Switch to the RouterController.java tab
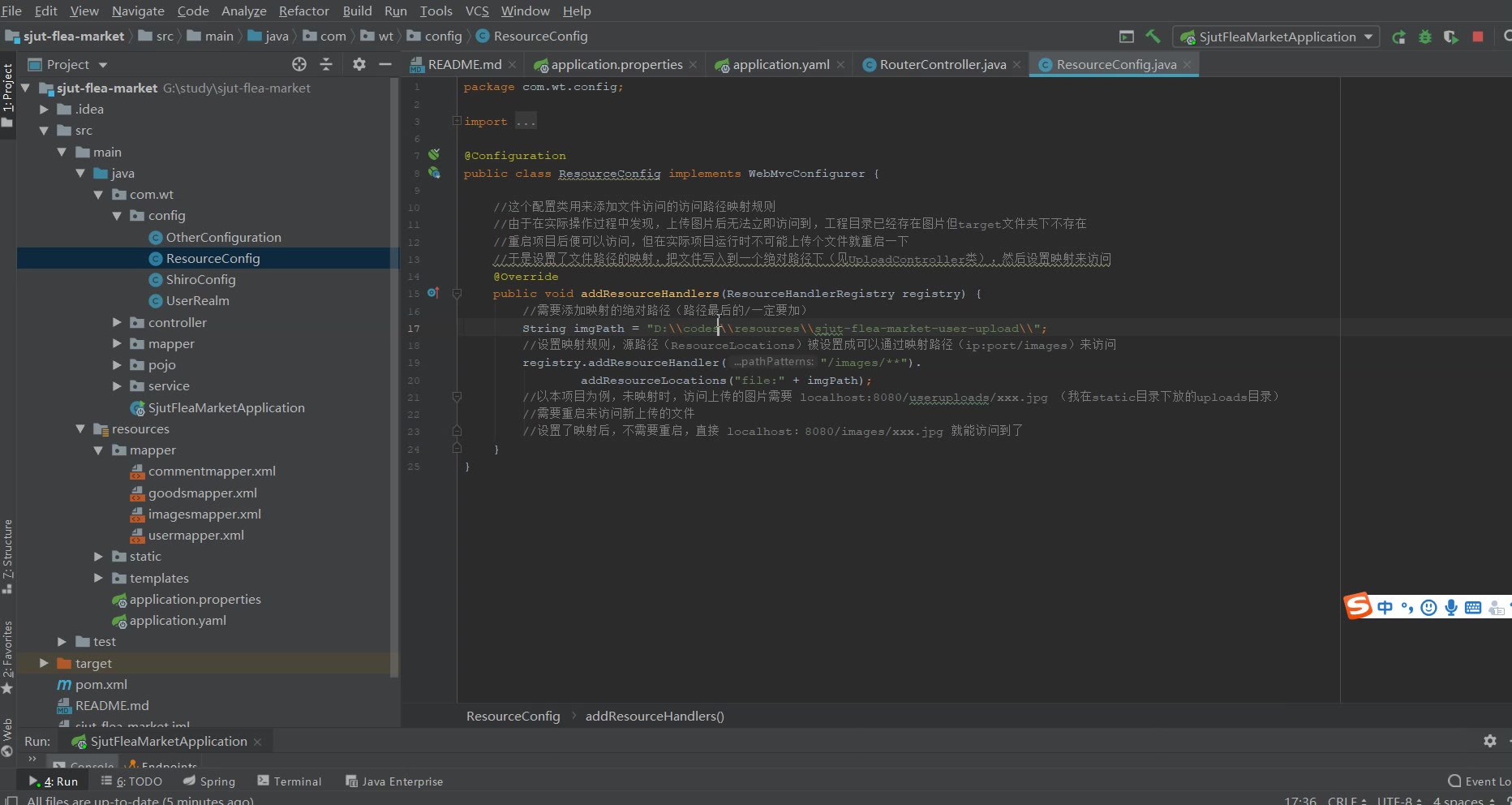 click(942, 64)
